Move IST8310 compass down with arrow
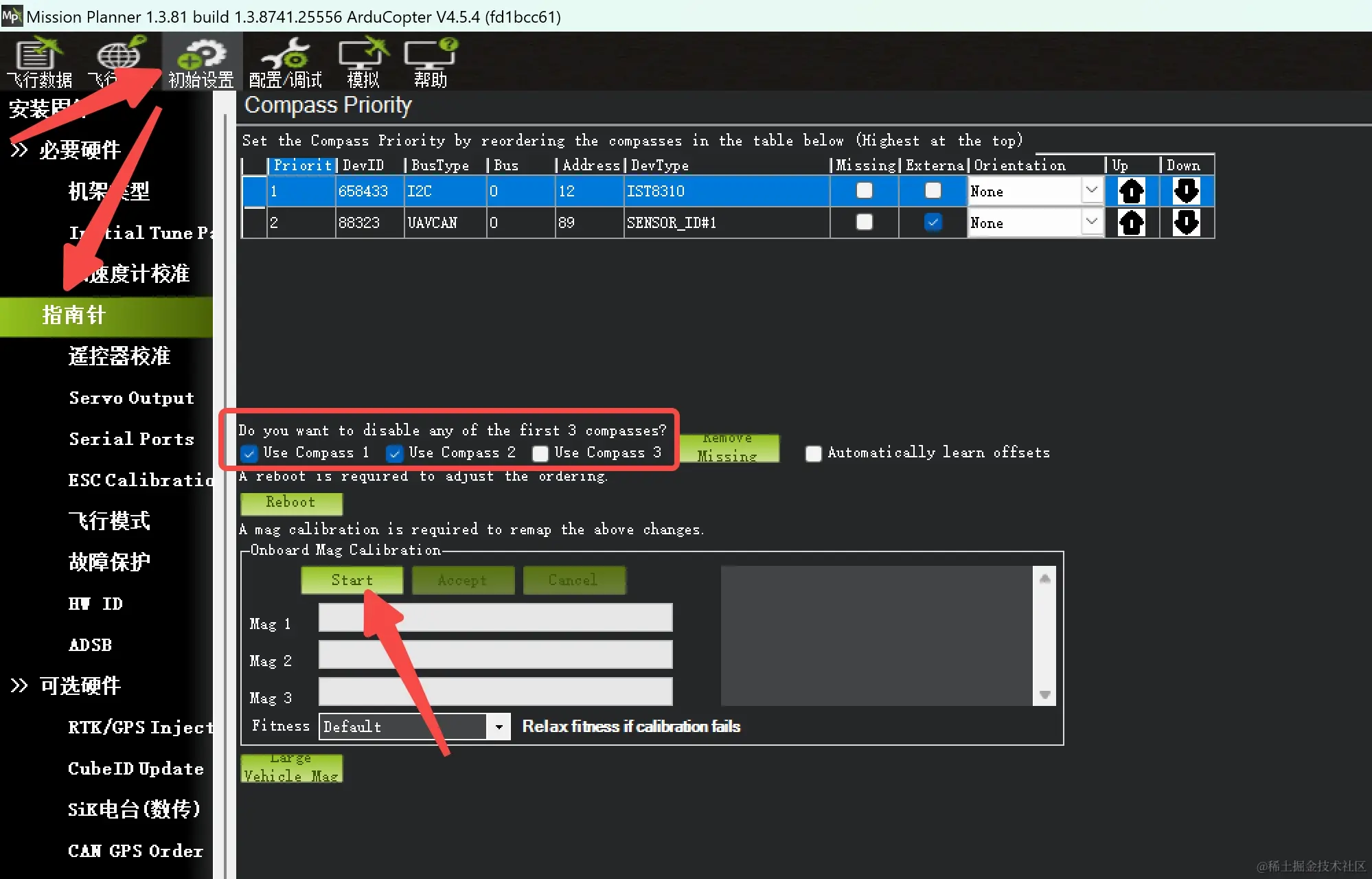The width and height of the screenshot is (1372, 879). (x=1186, y=191)
